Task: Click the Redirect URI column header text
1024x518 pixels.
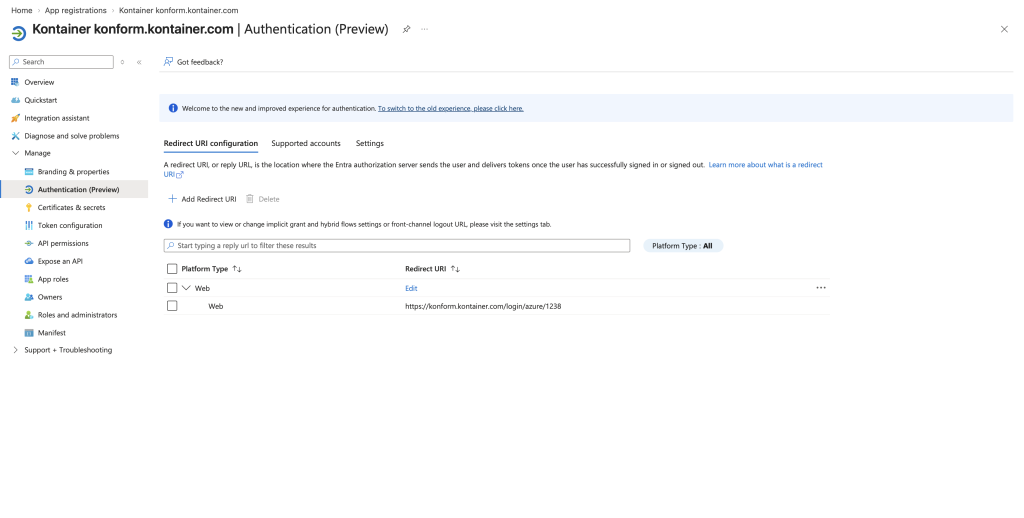Action: (425, 269)
